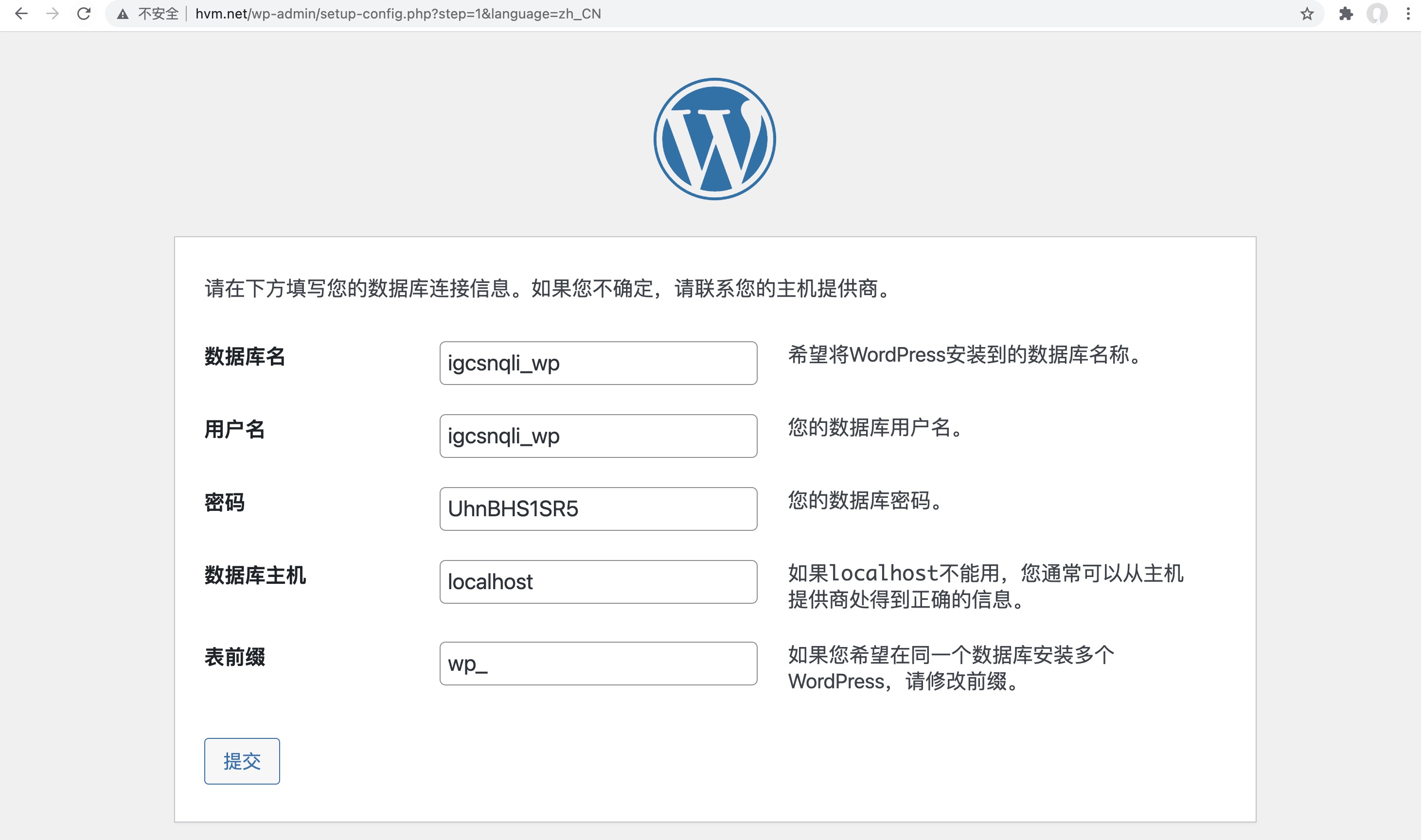
Task: Click the 表前缀 label text
Action: (234, 657)
